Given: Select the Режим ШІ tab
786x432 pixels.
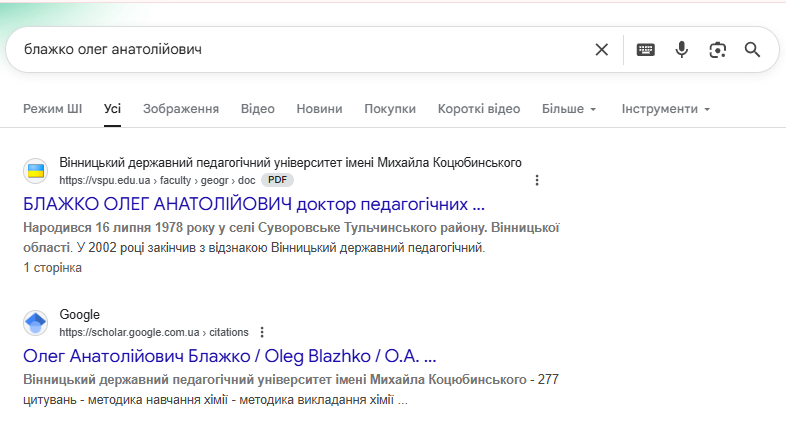Looking at the screenshot, I should (52, 109).
